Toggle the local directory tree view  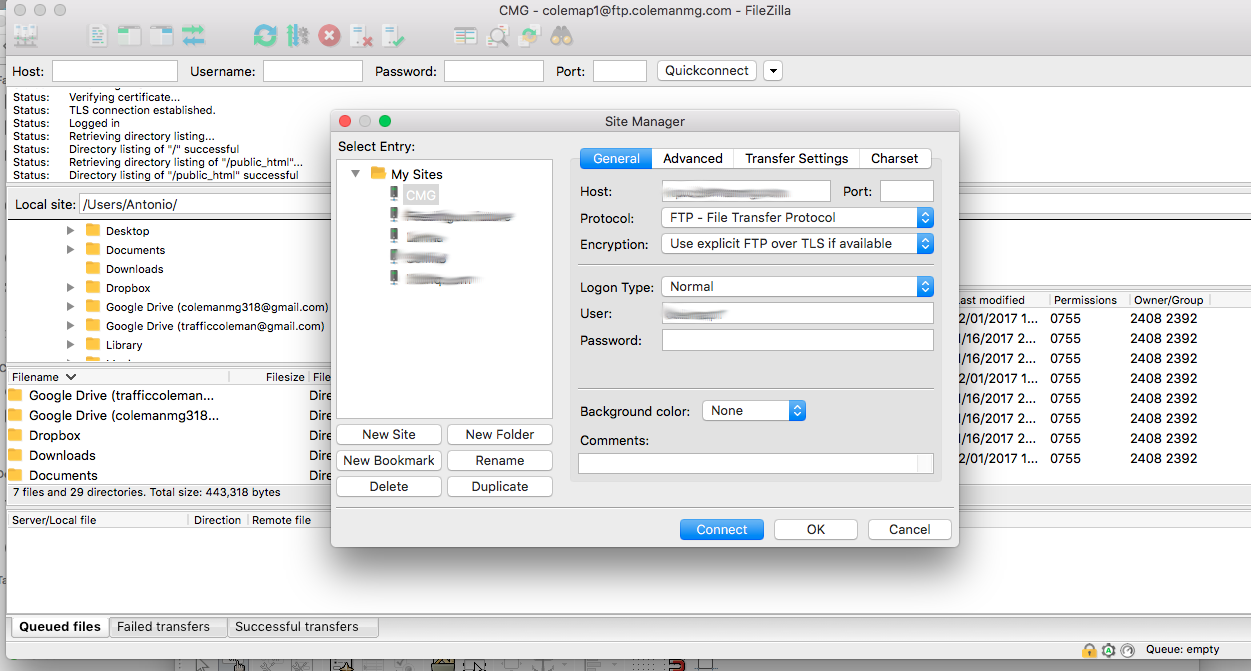[x=129, y=36]
